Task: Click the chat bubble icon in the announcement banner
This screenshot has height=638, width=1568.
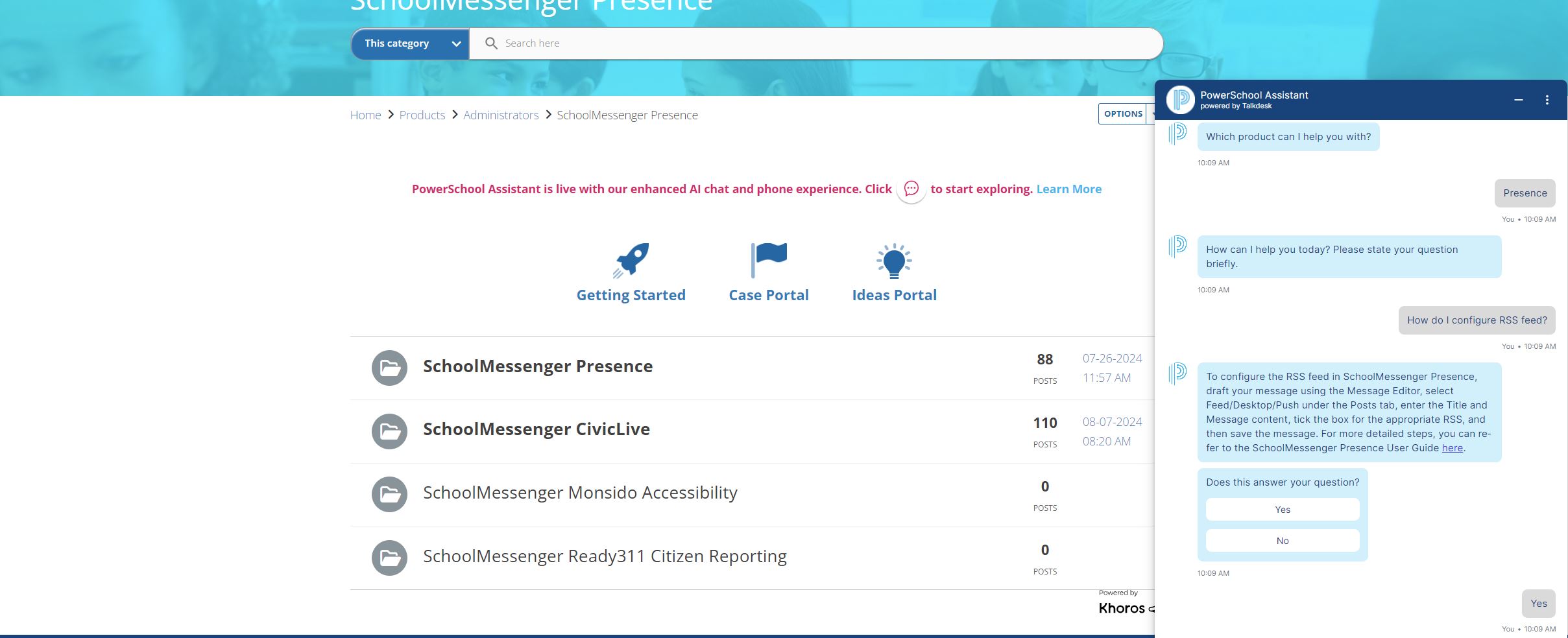Action: [911, 189]
